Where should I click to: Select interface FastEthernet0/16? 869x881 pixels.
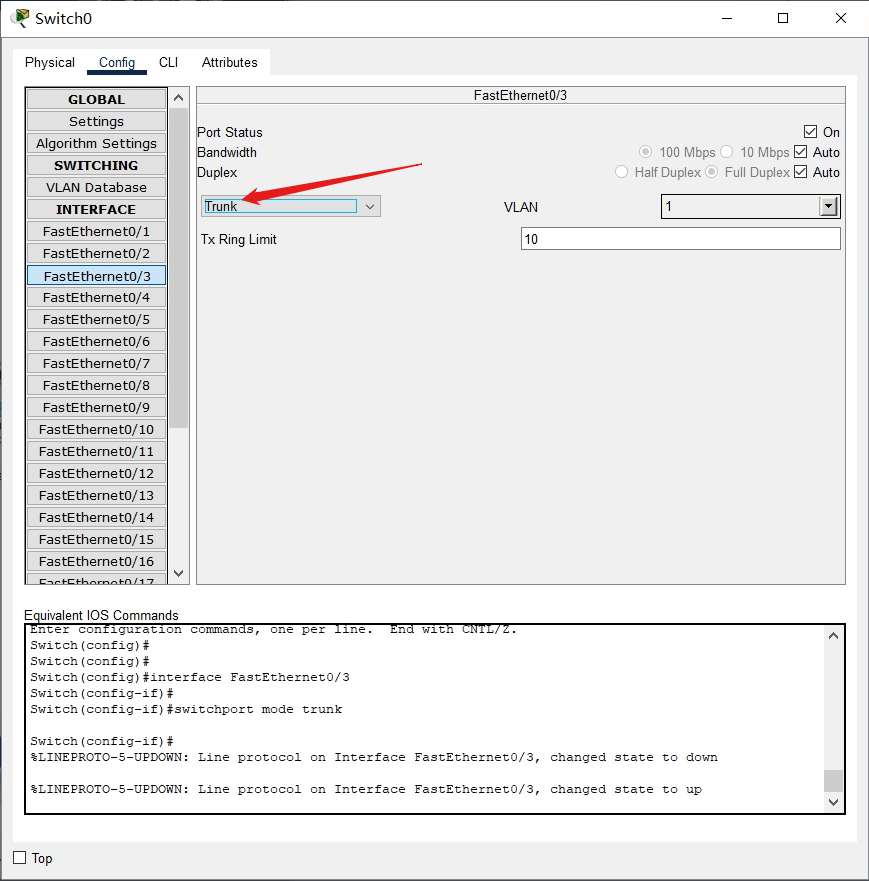point(97,561)
